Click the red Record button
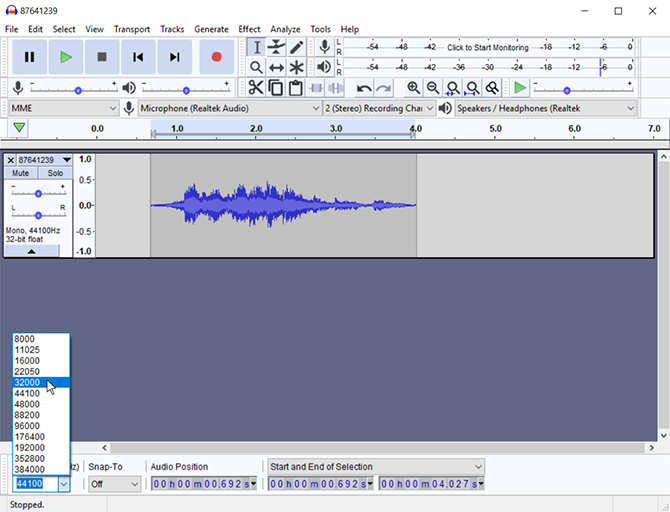This screenshot has height=512, width=670. (216, 57)
